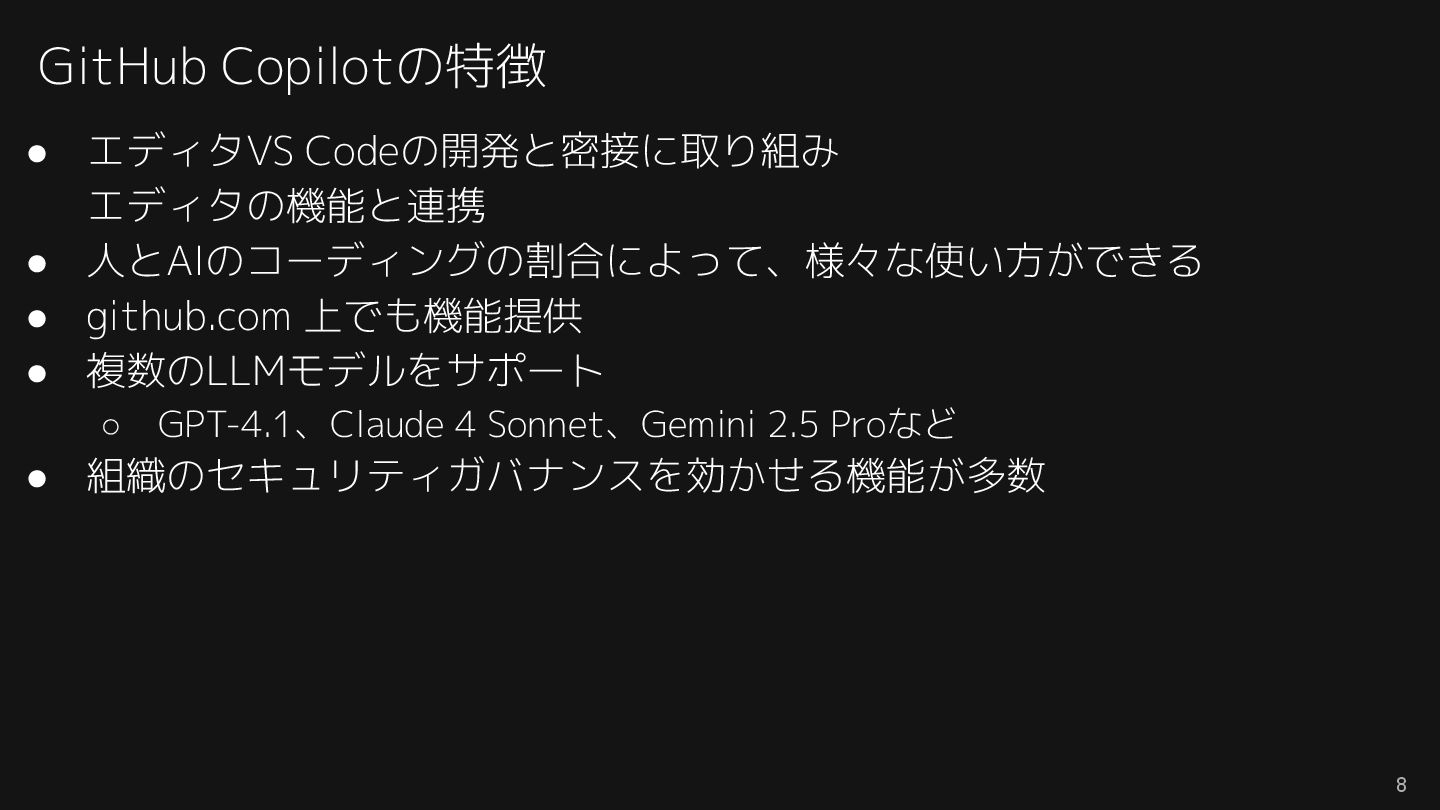This screenshot has height=810, width=1440.
Task: Select the bullet about 人とAIのコーディングの割合
Action: (645, 260)
